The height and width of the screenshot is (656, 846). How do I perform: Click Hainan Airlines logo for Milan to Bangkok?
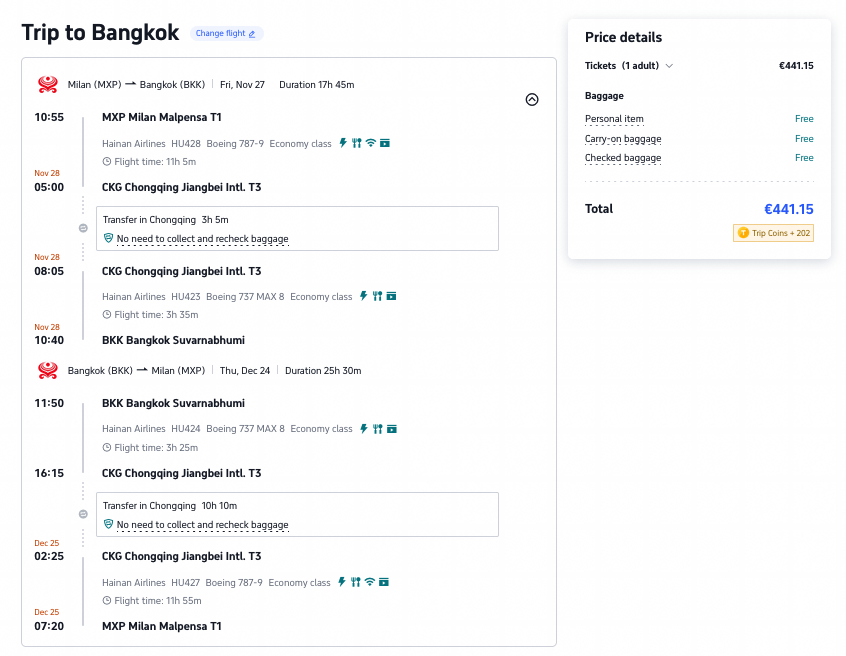(47, 85)
